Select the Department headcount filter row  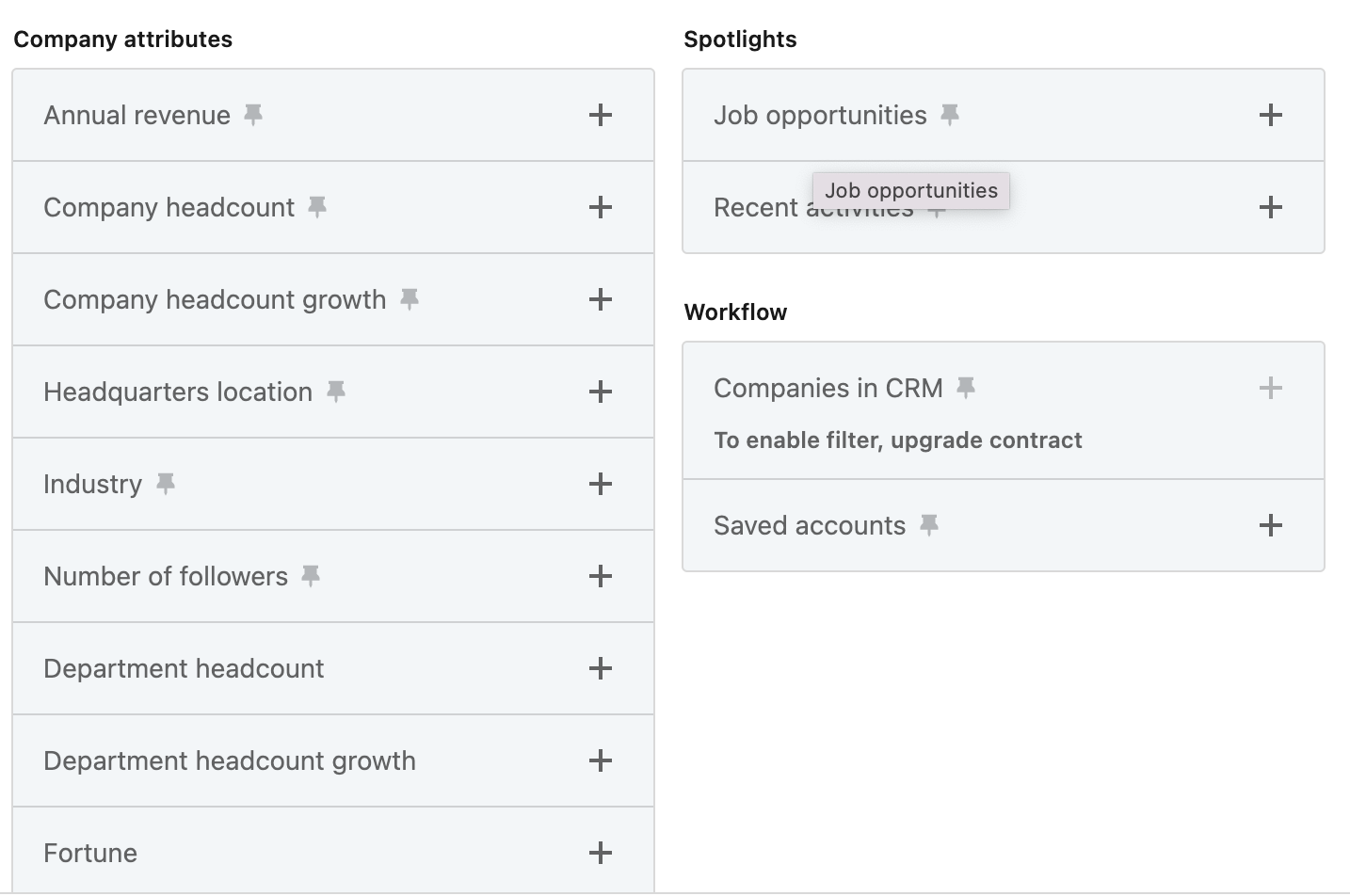184,668
